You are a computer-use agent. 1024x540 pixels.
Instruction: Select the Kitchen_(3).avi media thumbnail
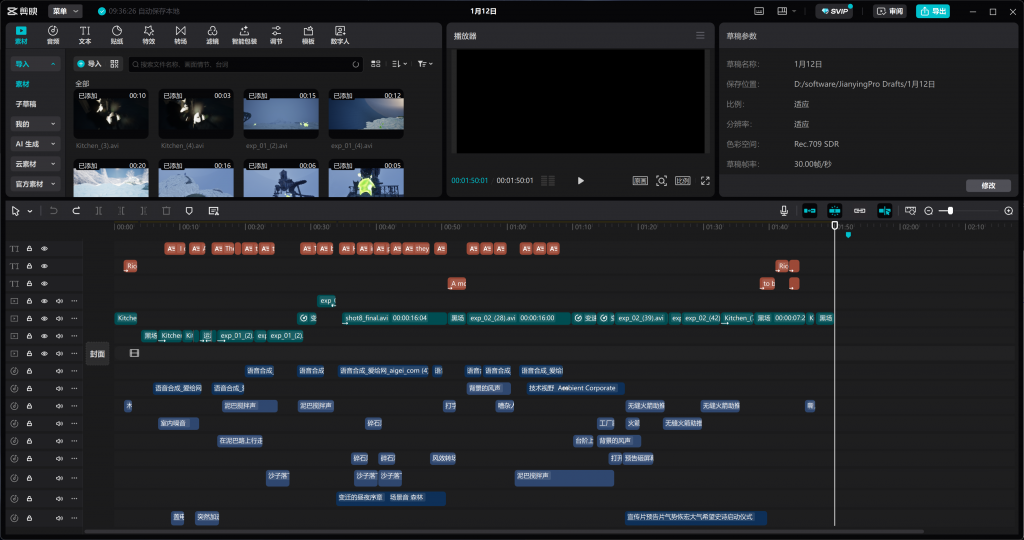pyautogui.click(x=111, y=115)
